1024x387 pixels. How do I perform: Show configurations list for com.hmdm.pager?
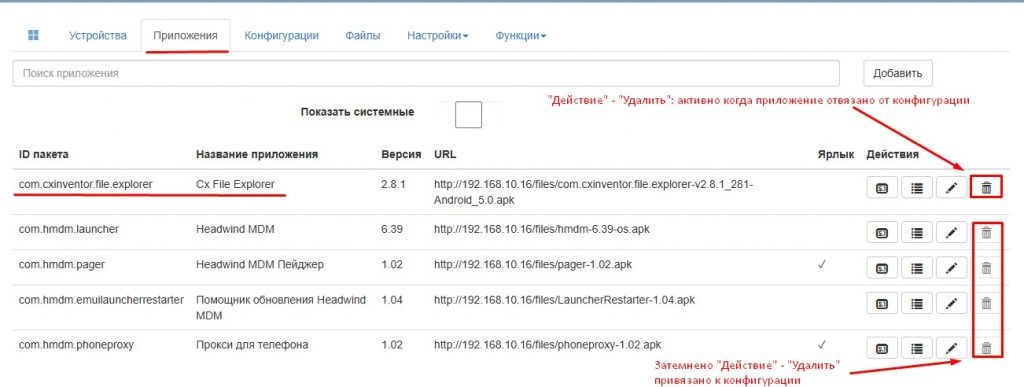coord(917,268)
